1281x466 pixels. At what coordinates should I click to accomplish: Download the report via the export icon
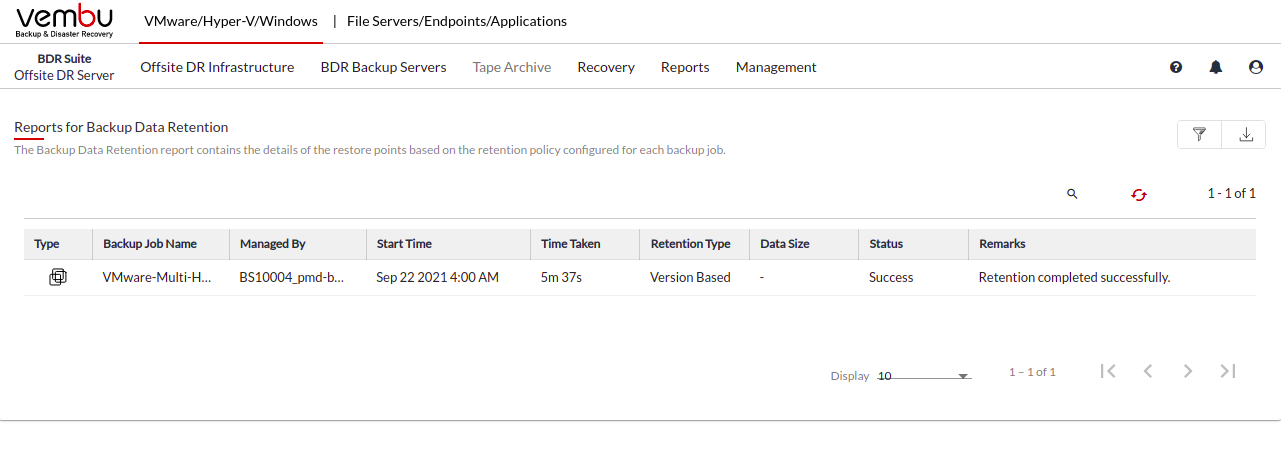[x=1246, y=134]
